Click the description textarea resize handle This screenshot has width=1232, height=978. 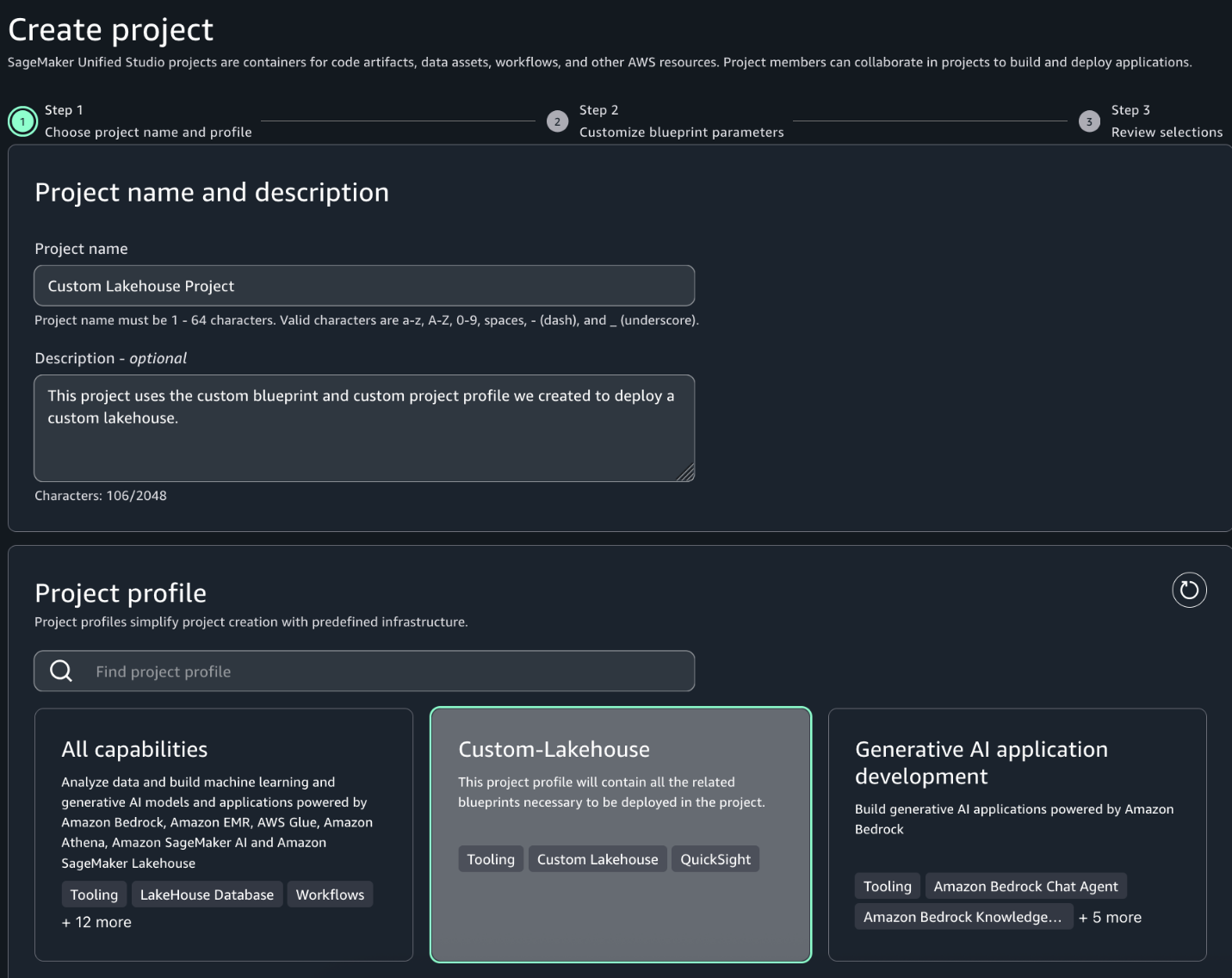685,472
